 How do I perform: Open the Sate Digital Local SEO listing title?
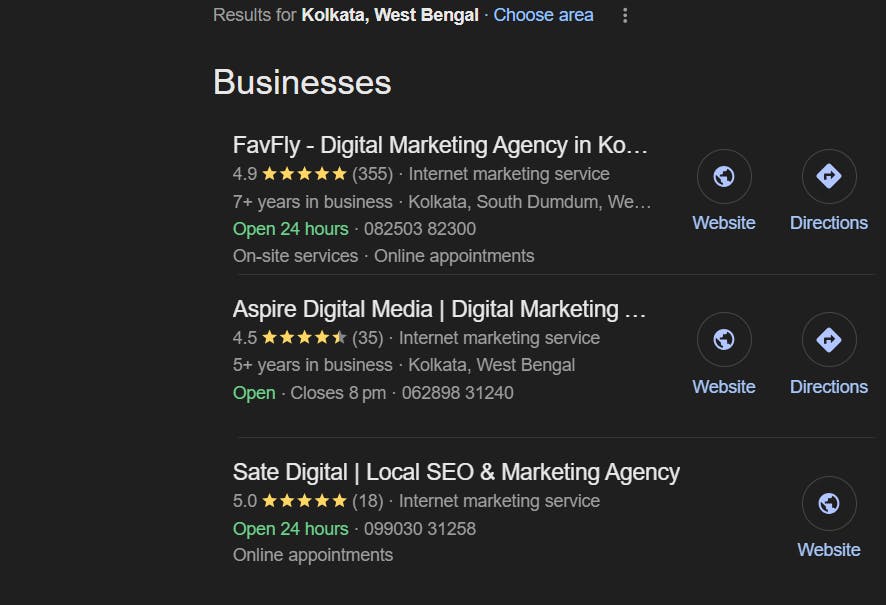(x=456, y=472)
